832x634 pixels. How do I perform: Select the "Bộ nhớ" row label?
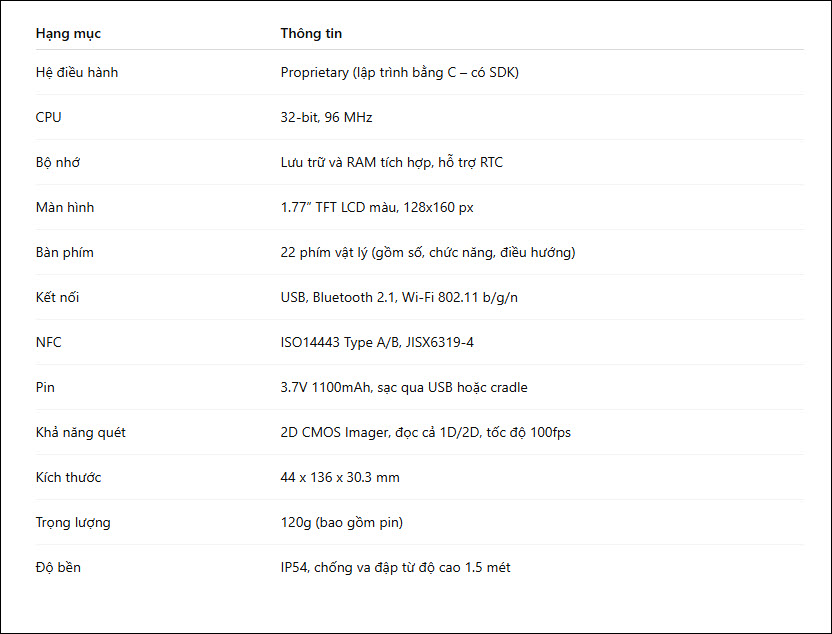click(x=58, y=162)
